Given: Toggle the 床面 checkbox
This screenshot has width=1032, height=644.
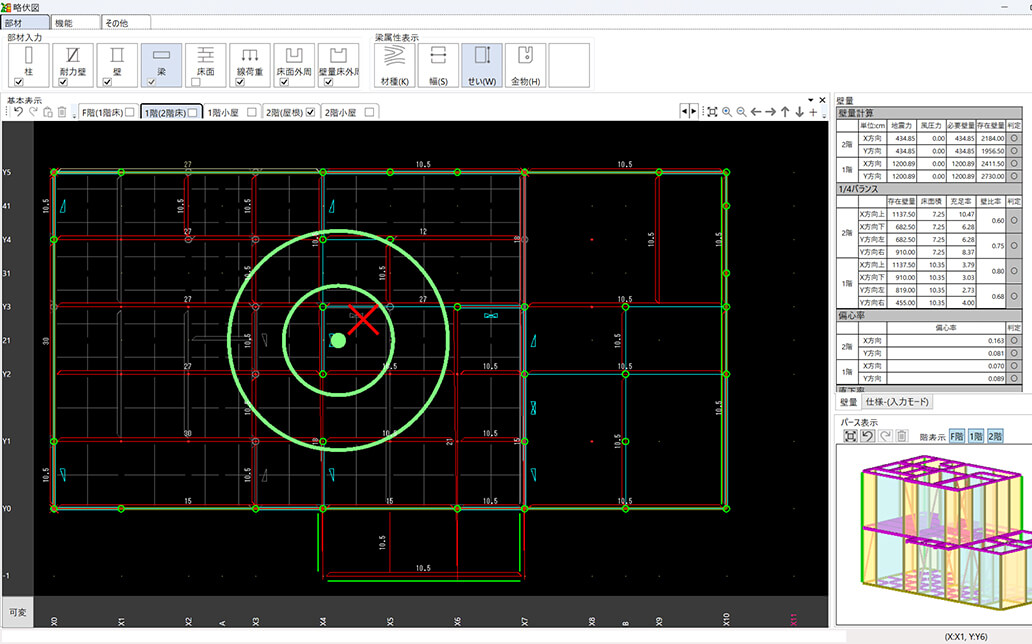Looking at the screenshot, I should [196, 83].
